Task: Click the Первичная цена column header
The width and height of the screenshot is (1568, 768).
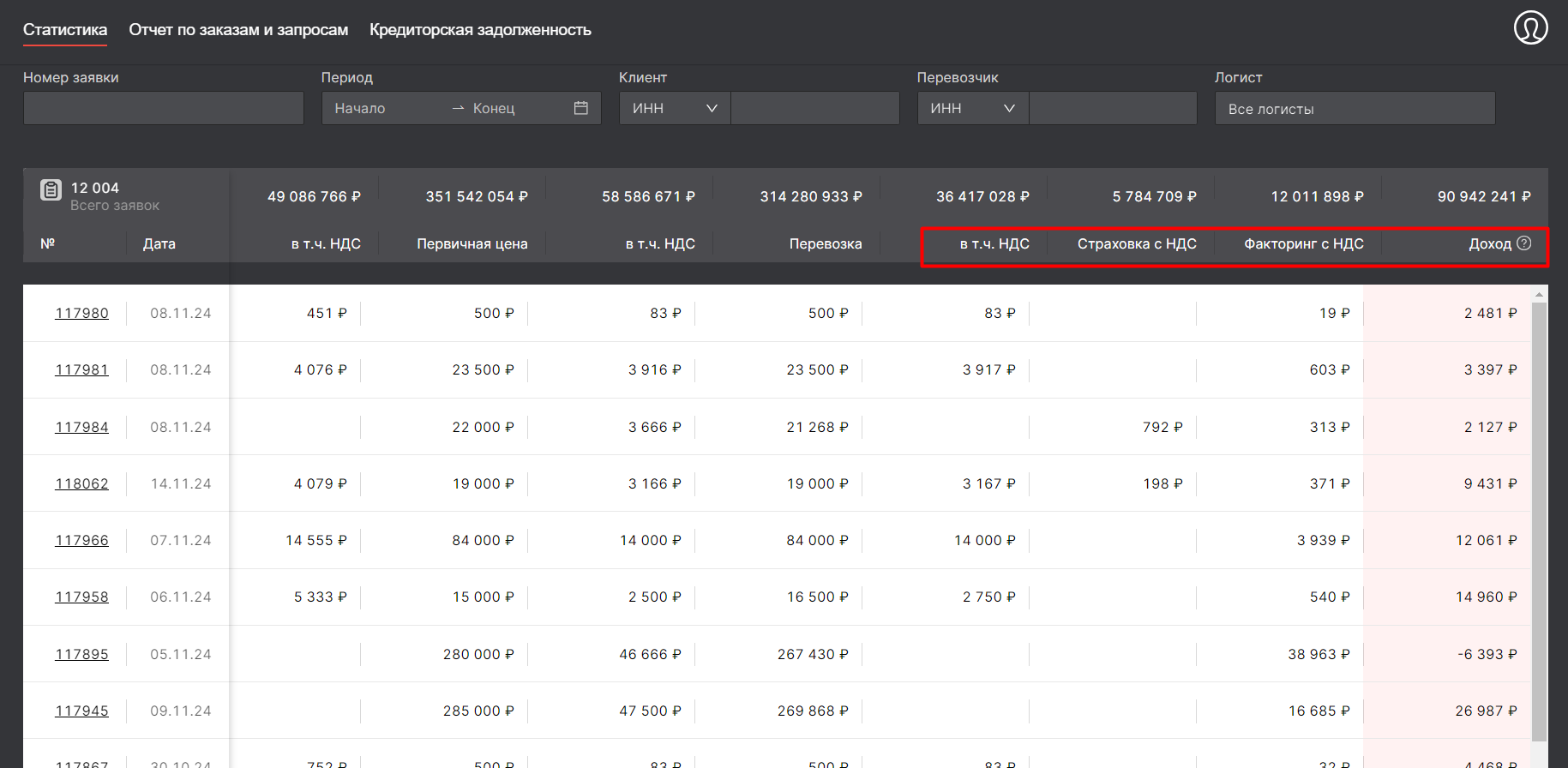Action: coord(472,243)
